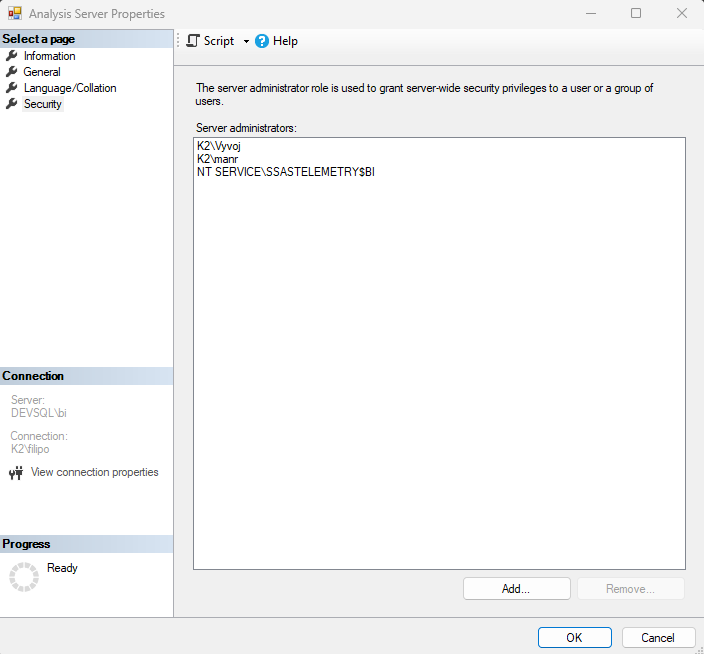Select K2\Vyvoj in server administrators list
This screenshot has height=654, width=704.
click(220, 146)
